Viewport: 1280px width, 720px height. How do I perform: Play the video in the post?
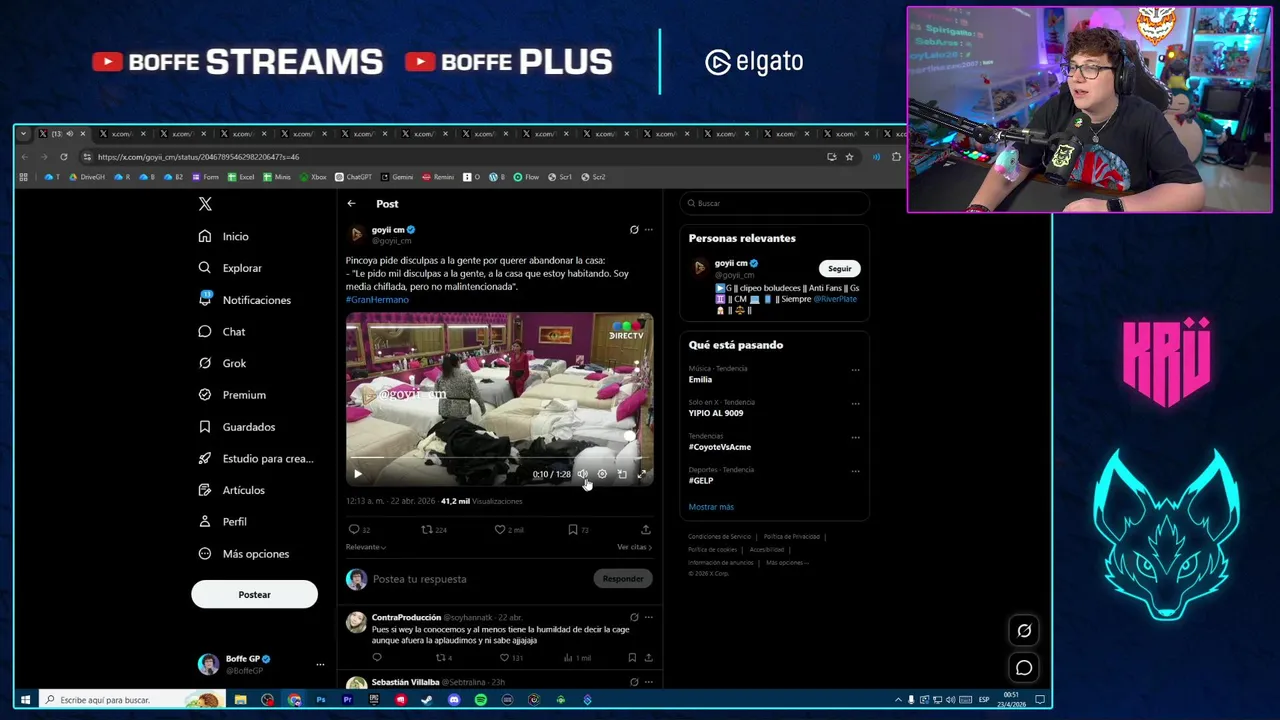[358, 474]
